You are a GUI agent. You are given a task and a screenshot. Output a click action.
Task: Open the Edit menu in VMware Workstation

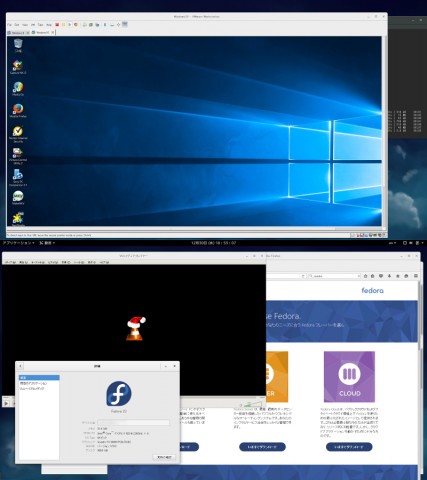pos(17,25)
